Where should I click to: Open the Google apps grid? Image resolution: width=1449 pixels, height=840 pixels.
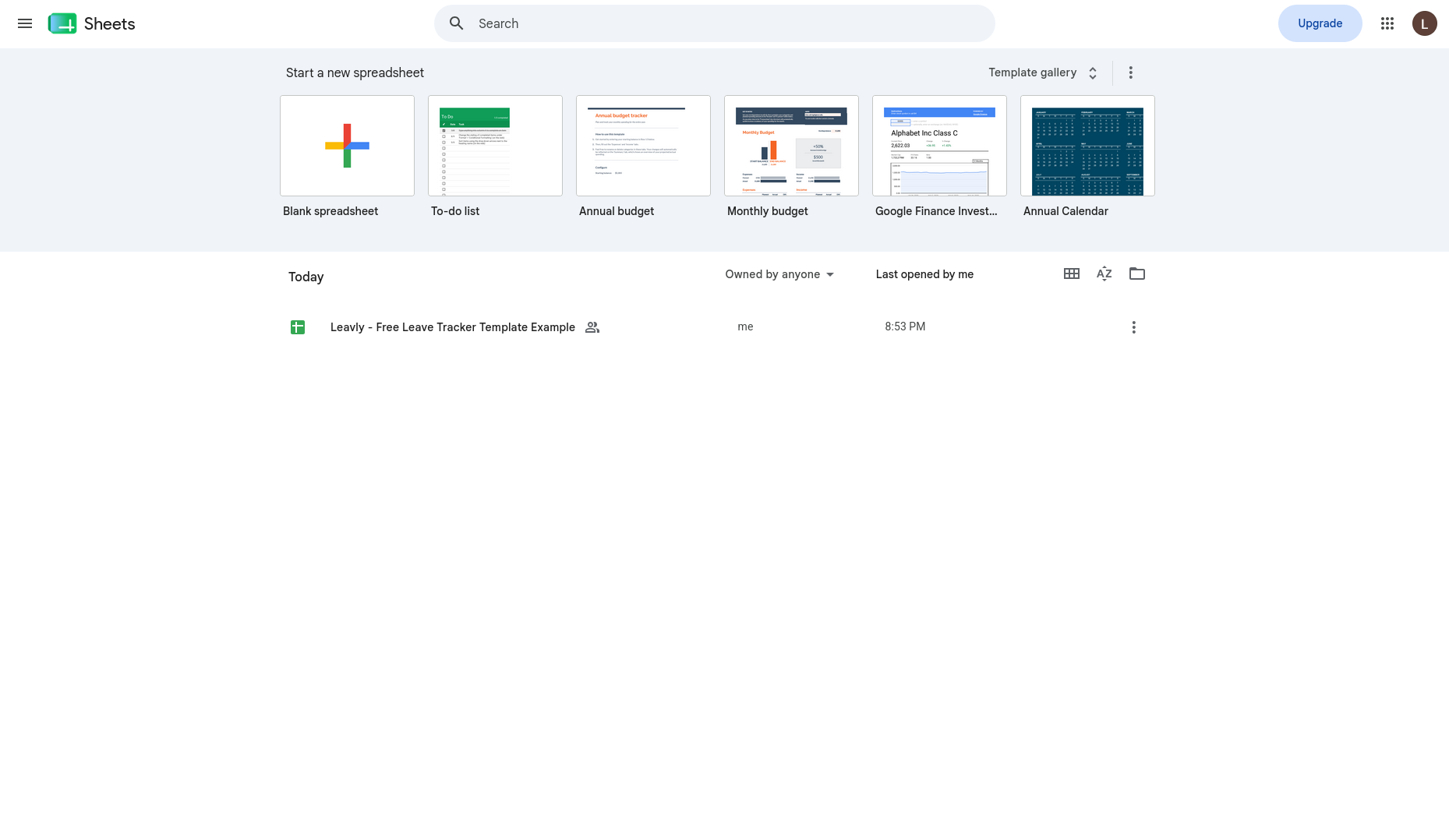(x=1387, y=23)
